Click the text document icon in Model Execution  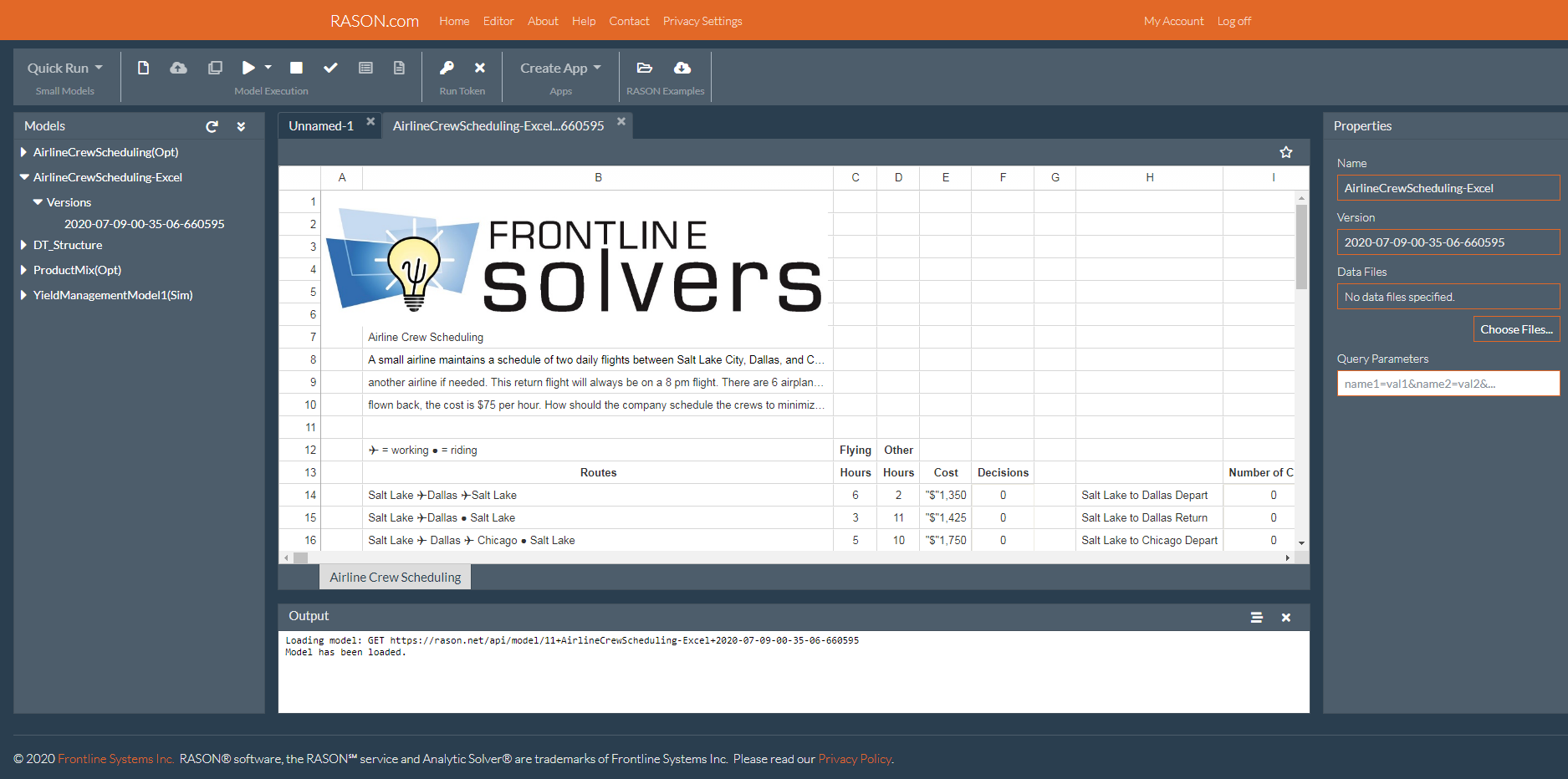399,68
